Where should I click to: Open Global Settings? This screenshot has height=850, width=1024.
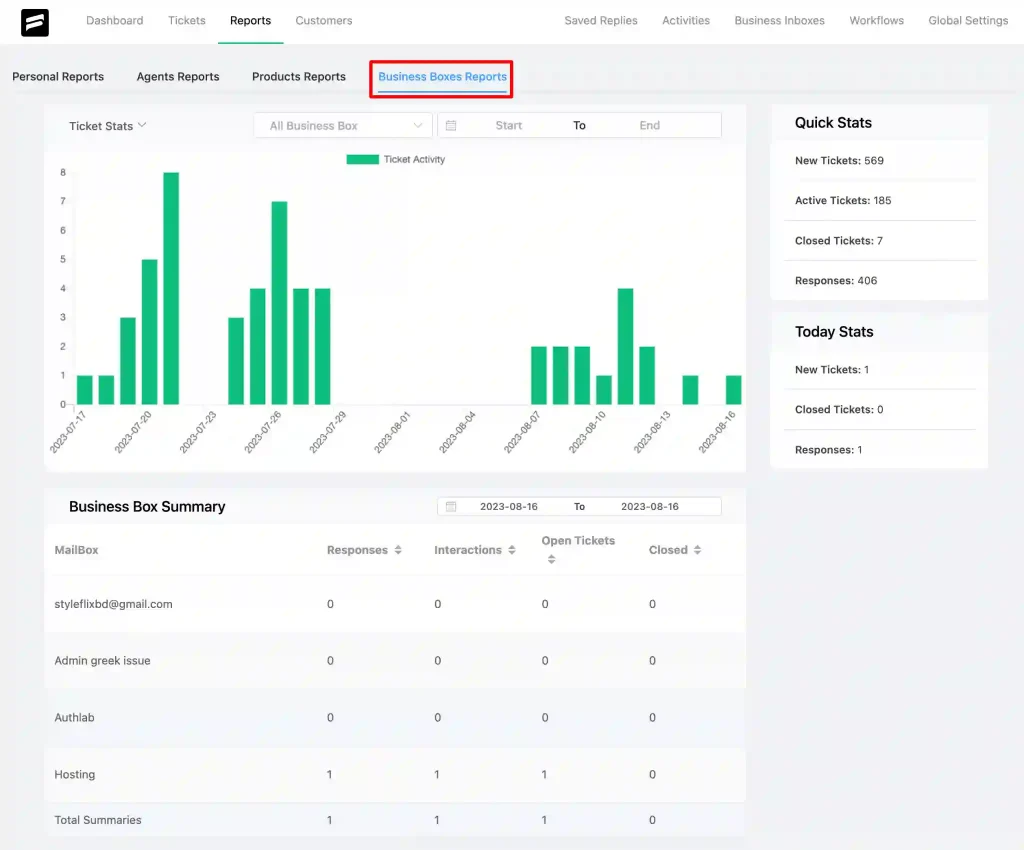click(968, 20)
